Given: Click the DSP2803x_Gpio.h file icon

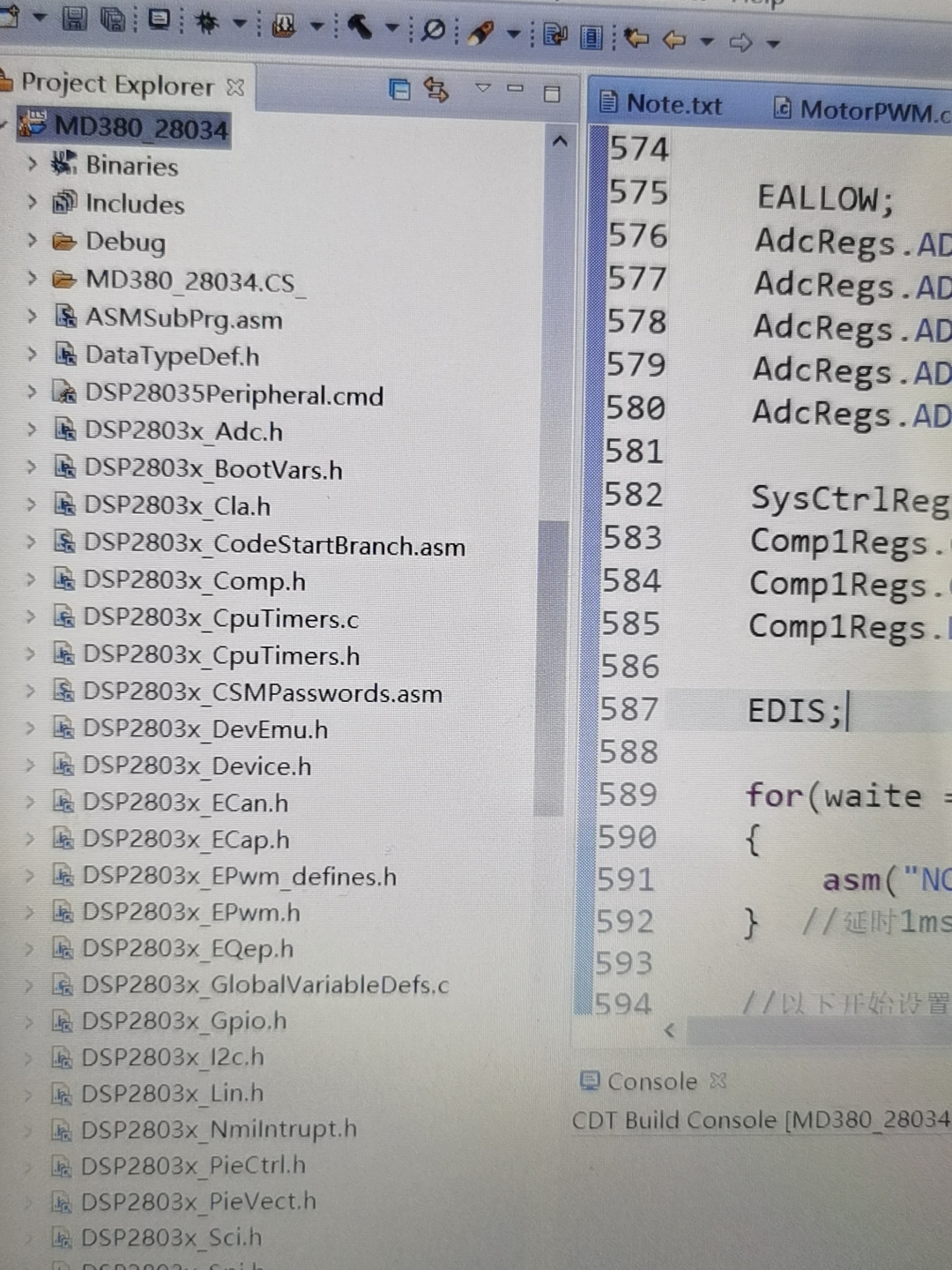Looking at the screenshot, I should coord(62,1020).
